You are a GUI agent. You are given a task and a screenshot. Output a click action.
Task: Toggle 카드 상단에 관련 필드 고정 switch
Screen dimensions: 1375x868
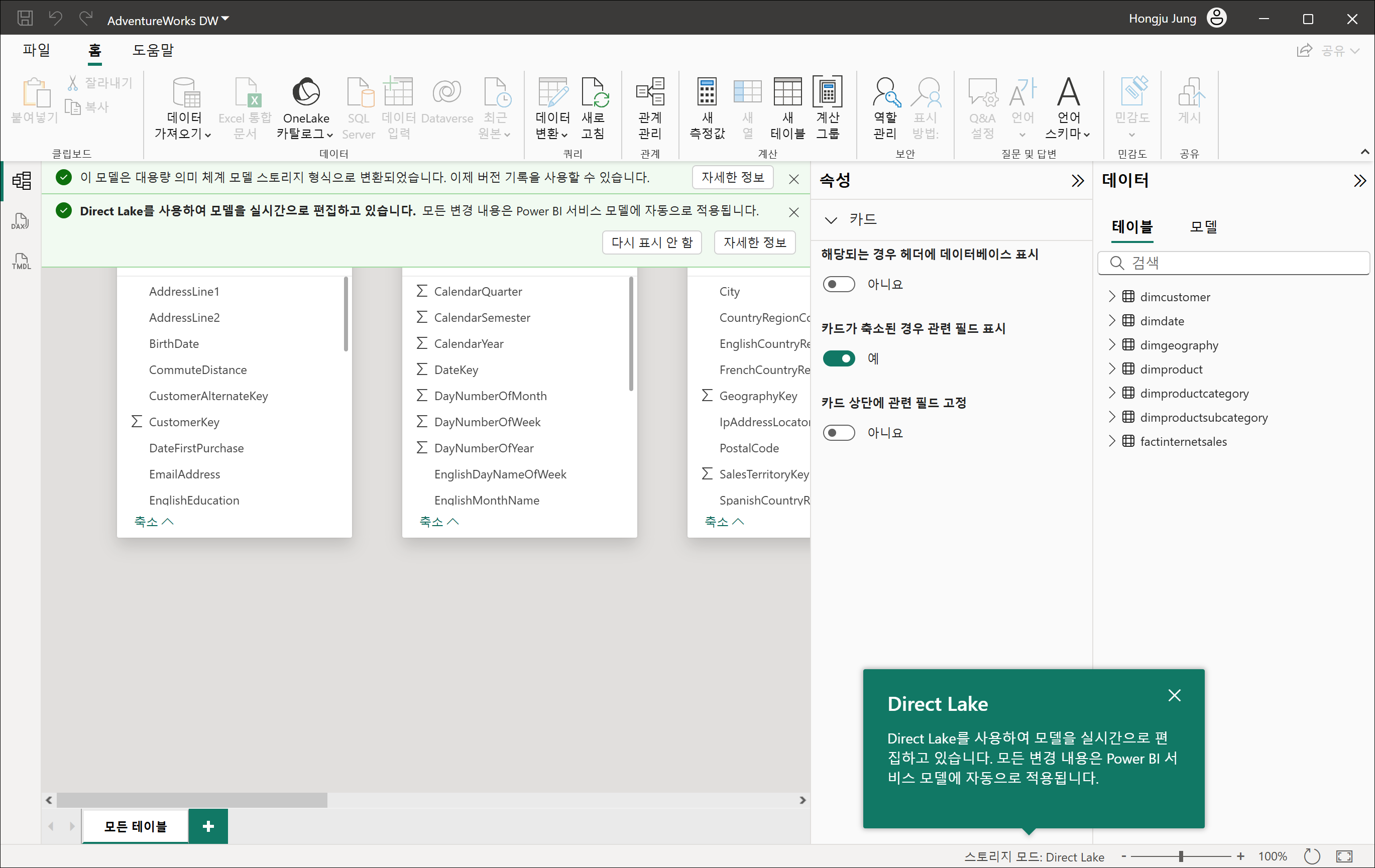(x=839, y=433)
